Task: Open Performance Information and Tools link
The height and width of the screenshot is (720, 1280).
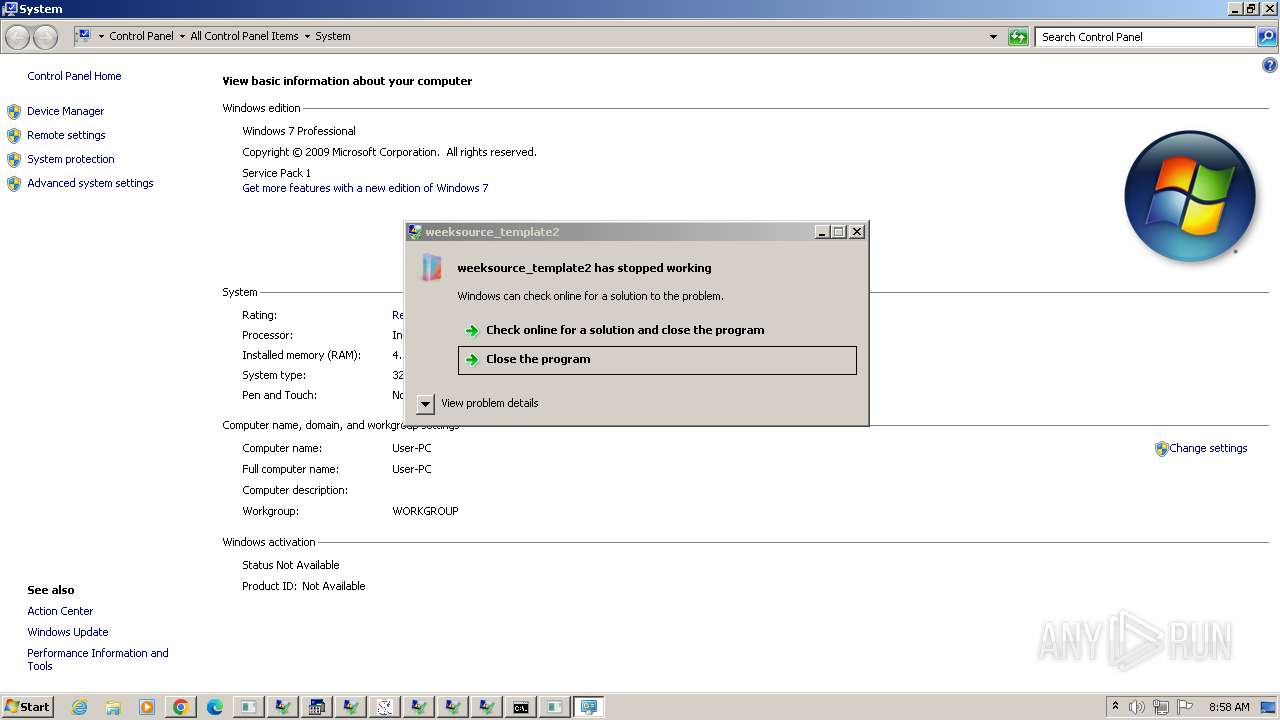Action: 98,659
